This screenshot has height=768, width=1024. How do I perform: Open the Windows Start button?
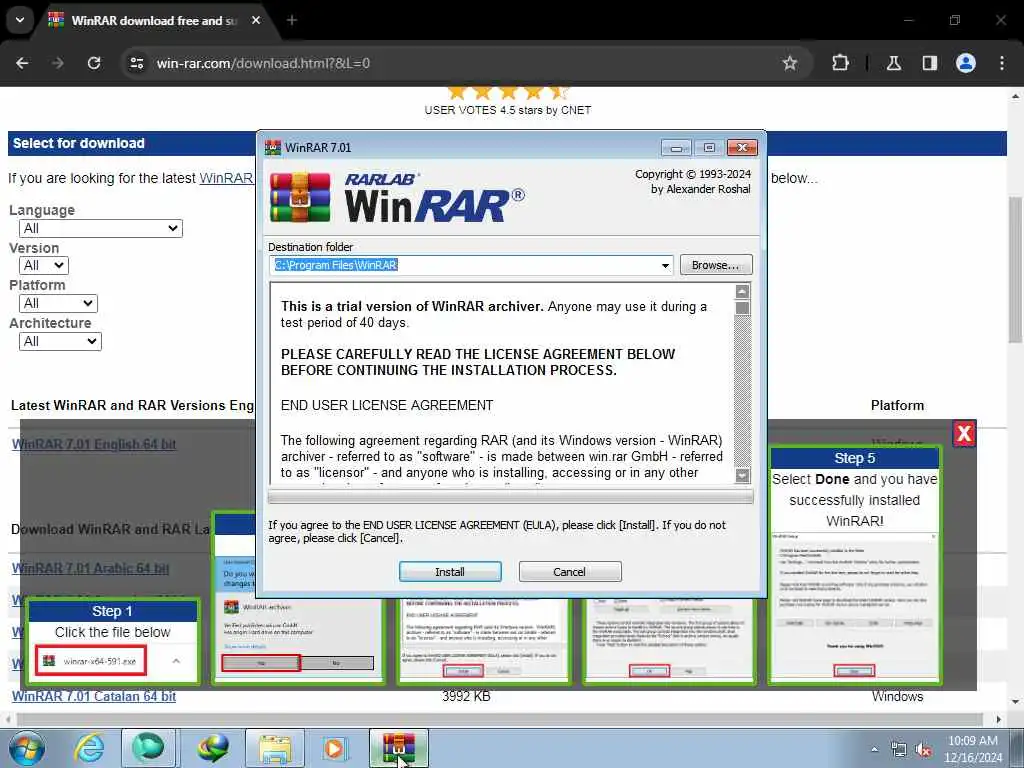point(27,748)
